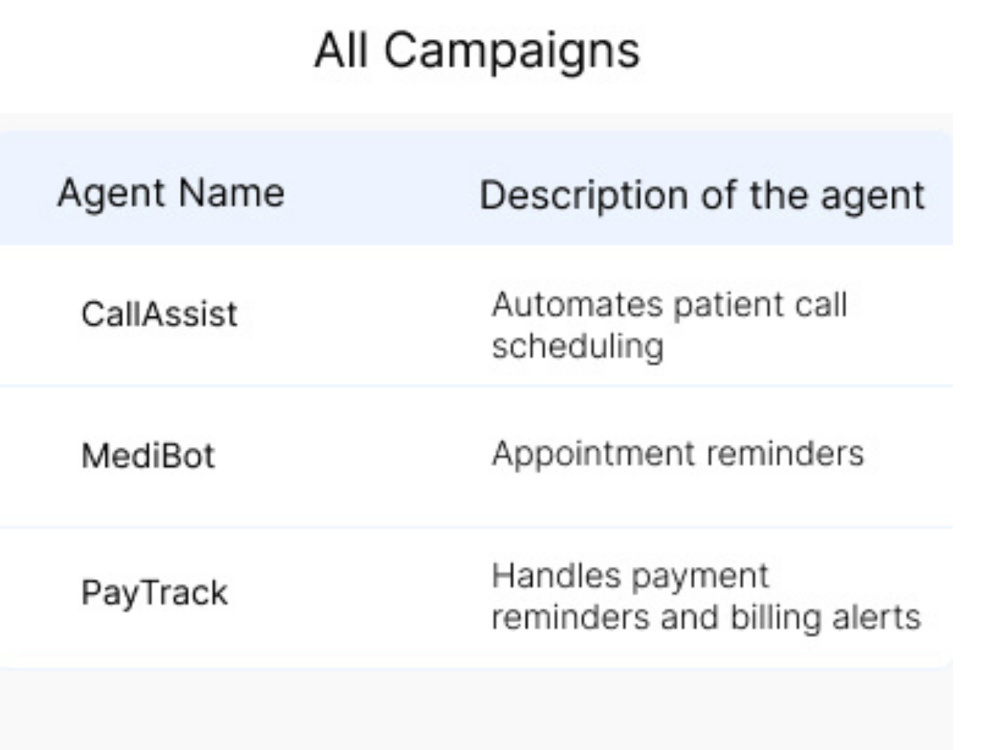The width and height of the screenshot is (1000, 750).
Task: Sort by the Agent Name column header
Action: (x=171, y=193)
